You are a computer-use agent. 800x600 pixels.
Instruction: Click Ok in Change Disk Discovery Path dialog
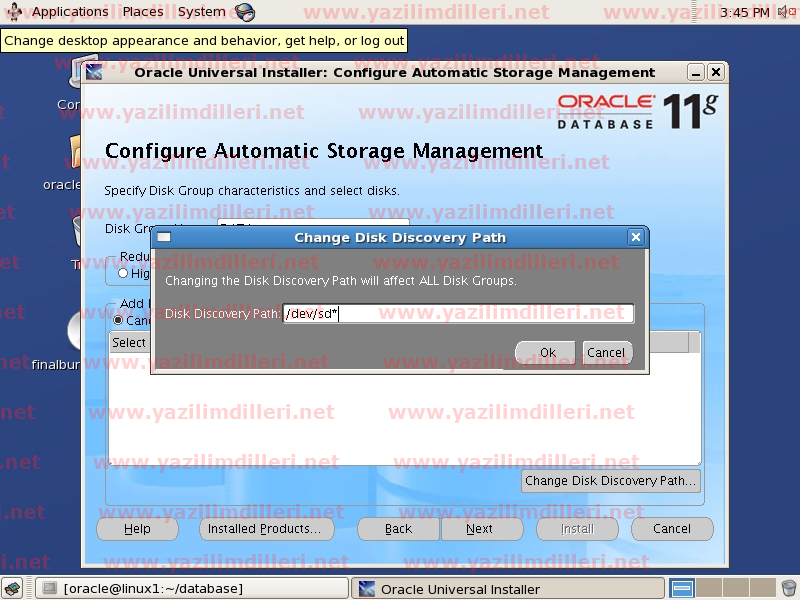pos(547,352)
